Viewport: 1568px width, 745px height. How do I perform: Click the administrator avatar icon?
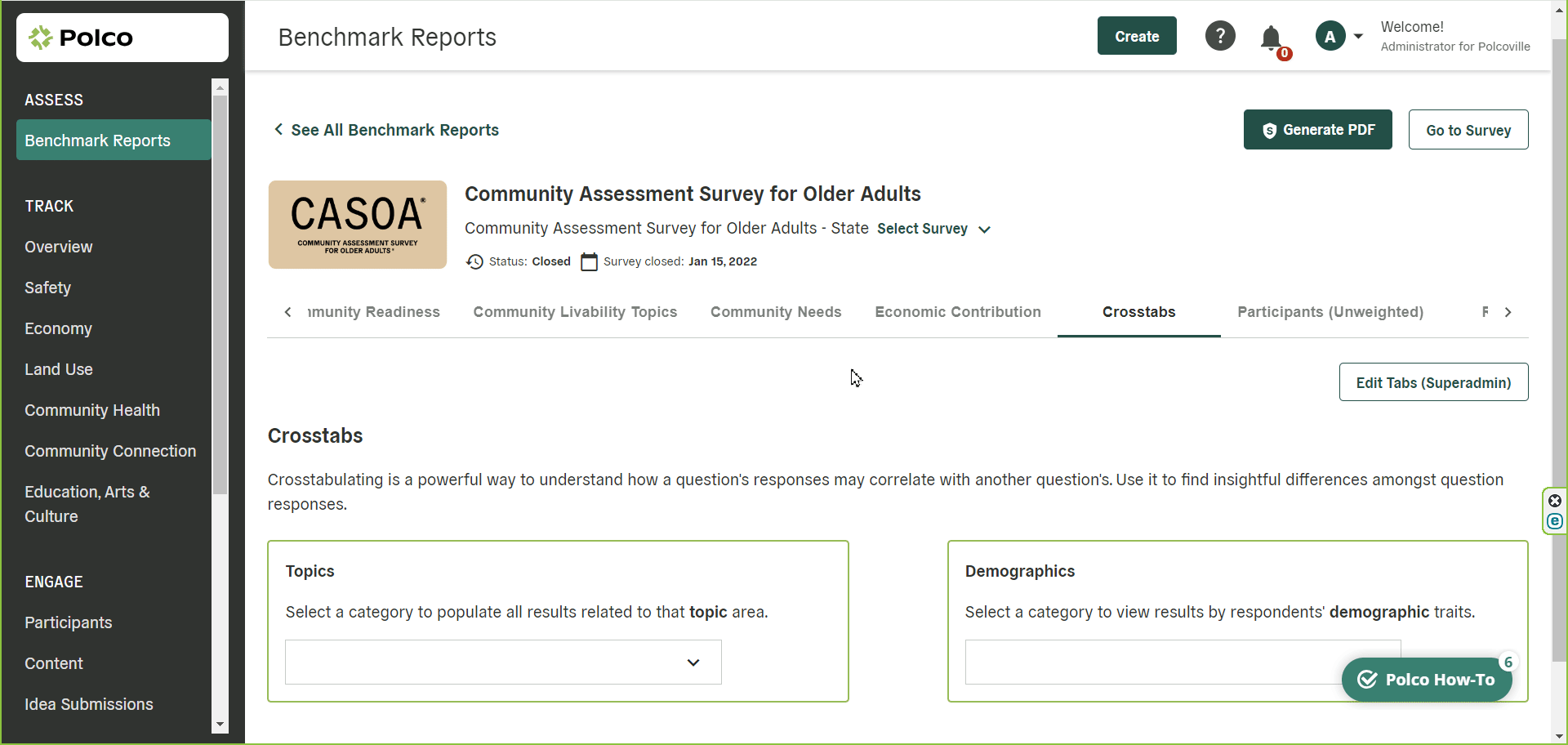click(1330, 36)
